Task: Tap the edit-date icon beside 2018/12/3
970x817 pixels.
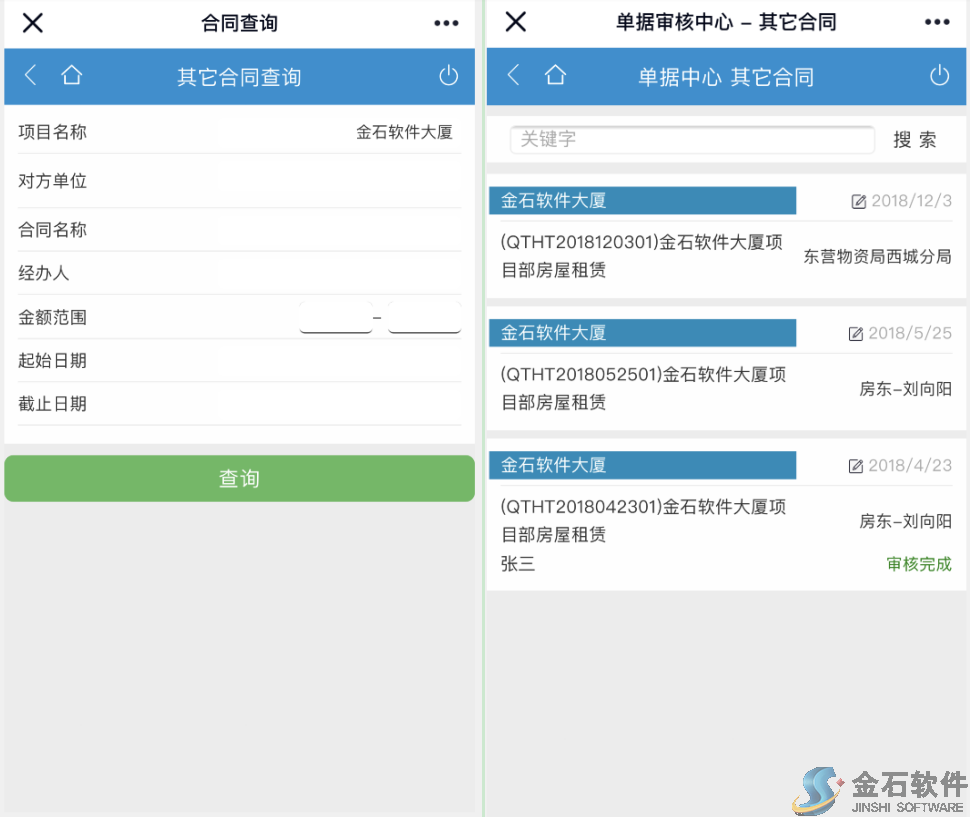Action: click(859, 200)
